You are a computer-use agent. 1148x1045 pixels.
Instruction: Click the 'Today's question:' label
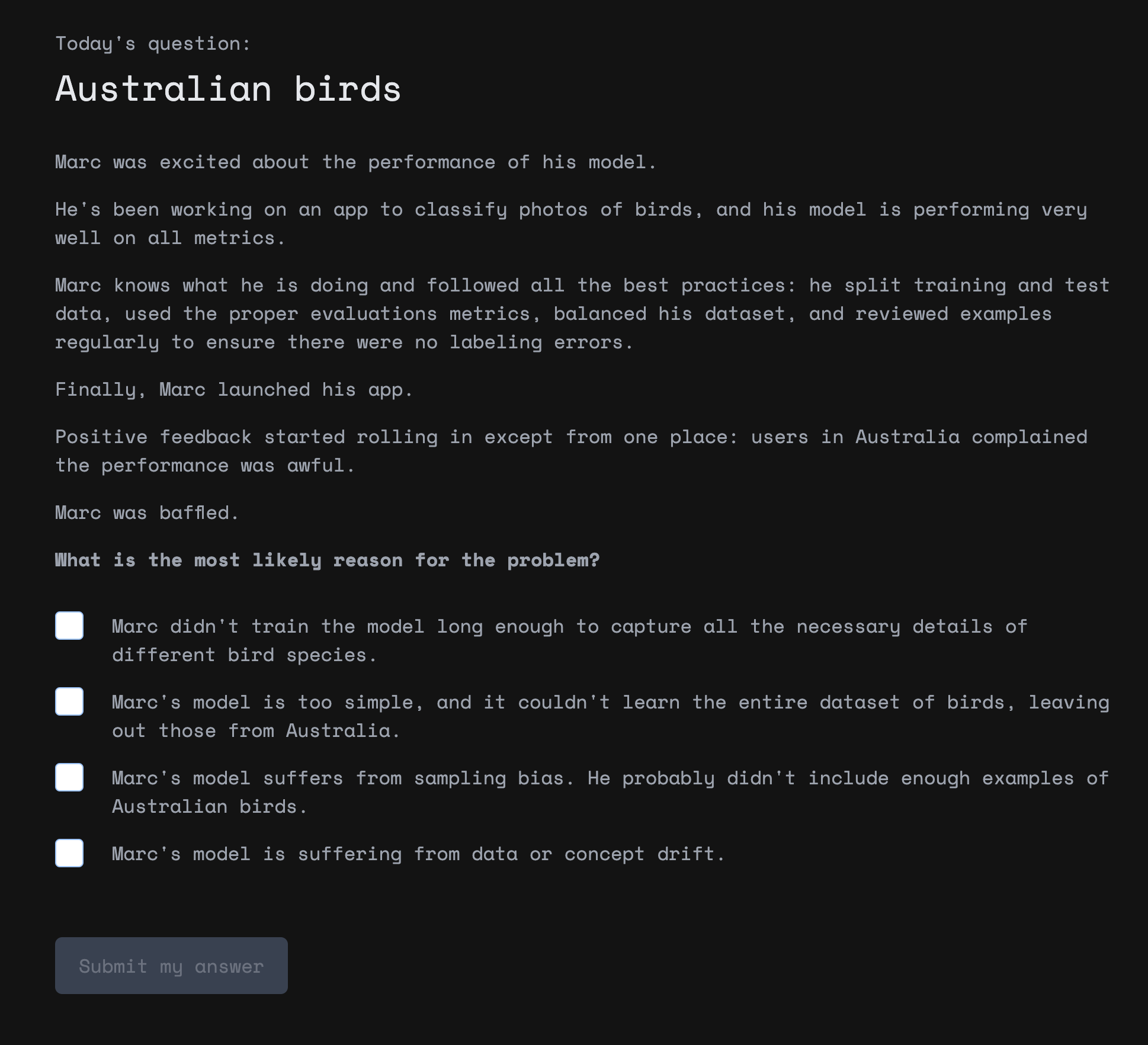coord(153,44)
